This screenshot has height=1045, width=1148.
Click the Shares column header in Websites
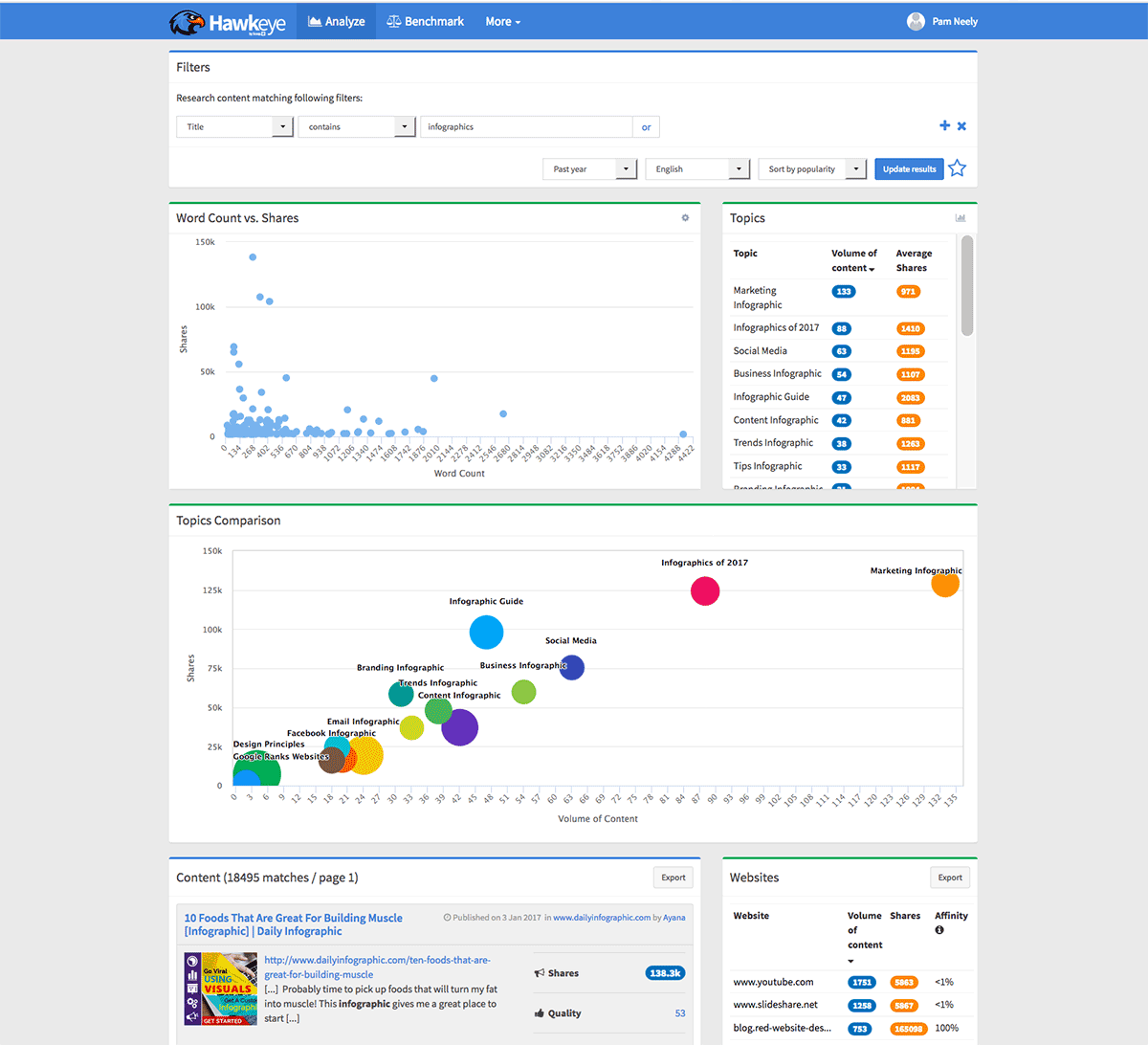point(905,916)
